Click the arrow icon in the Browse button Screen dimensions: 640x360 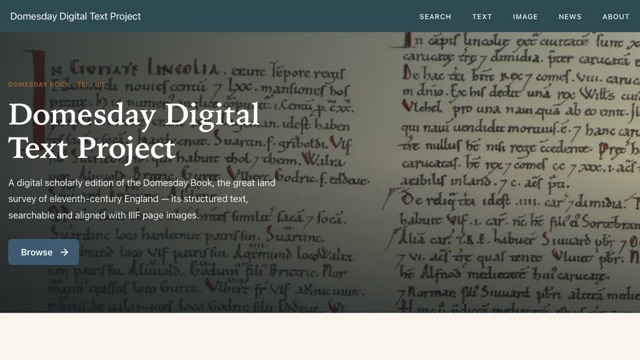click(x=64, y=252)
